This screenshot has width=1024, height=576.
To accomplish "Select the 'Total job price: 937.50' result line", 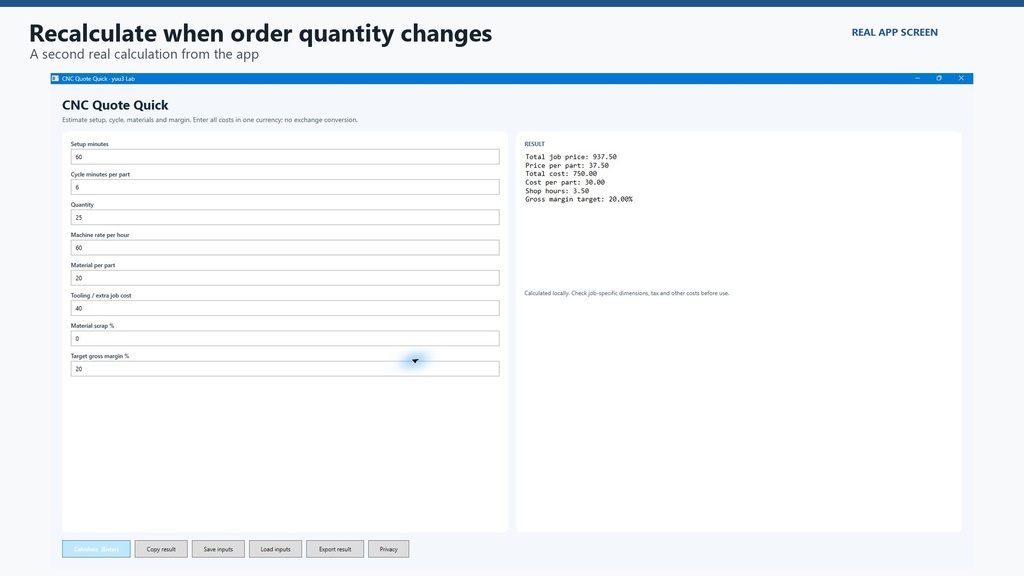I will pos(571,157).
